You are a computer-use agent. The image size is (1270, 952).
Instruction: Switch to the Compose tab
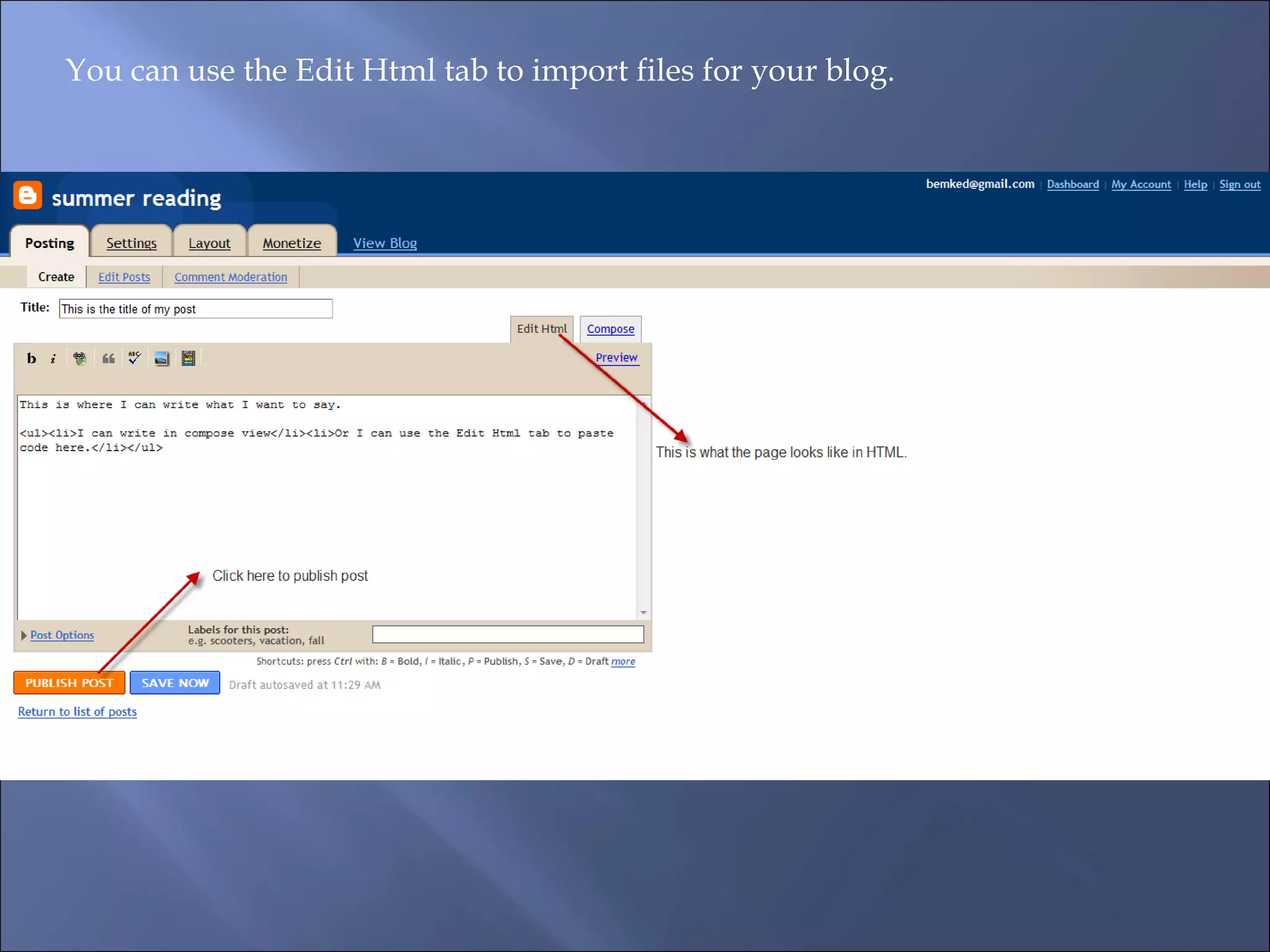(x=611, y=329)
